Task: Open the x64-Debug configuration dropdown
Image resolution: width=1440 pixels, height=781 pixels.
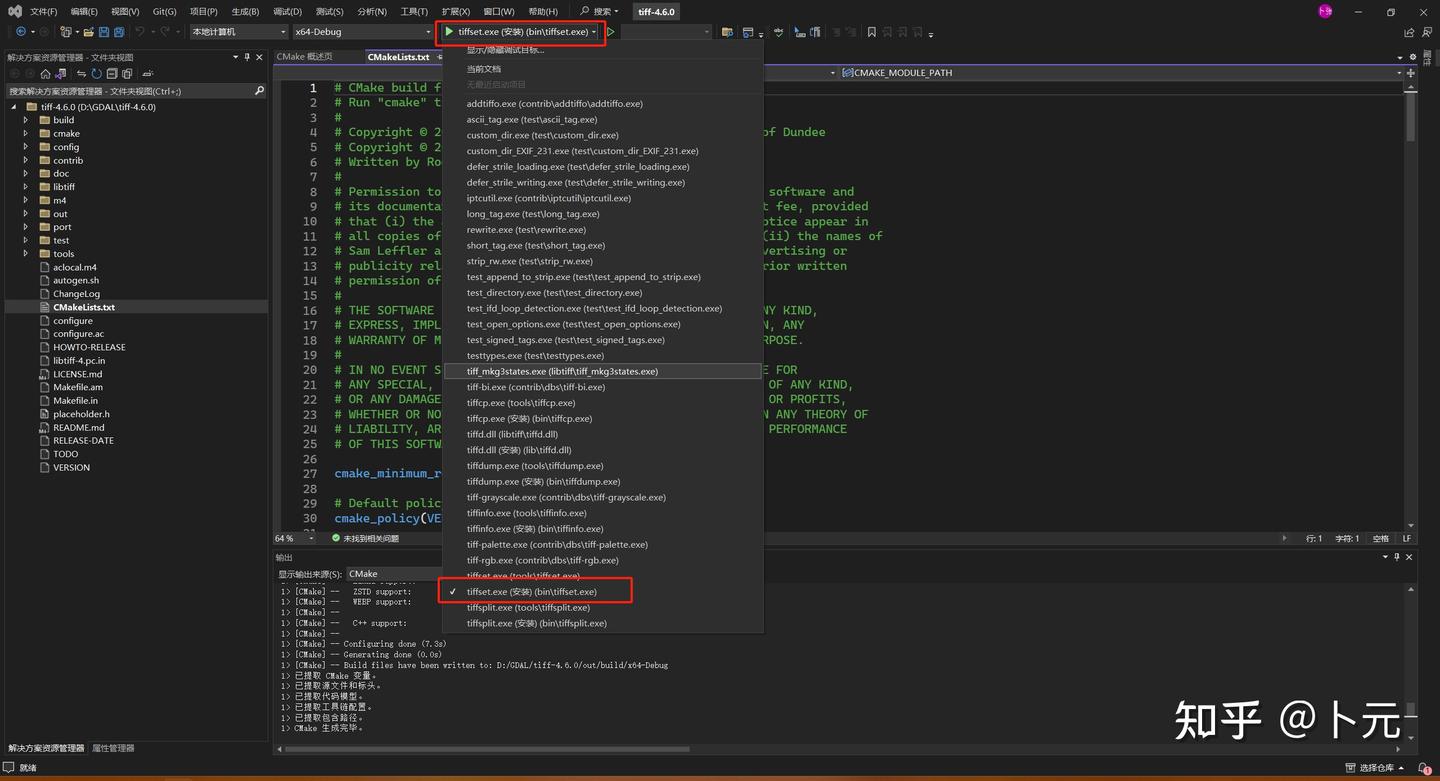Action: [x=362, y=32]
